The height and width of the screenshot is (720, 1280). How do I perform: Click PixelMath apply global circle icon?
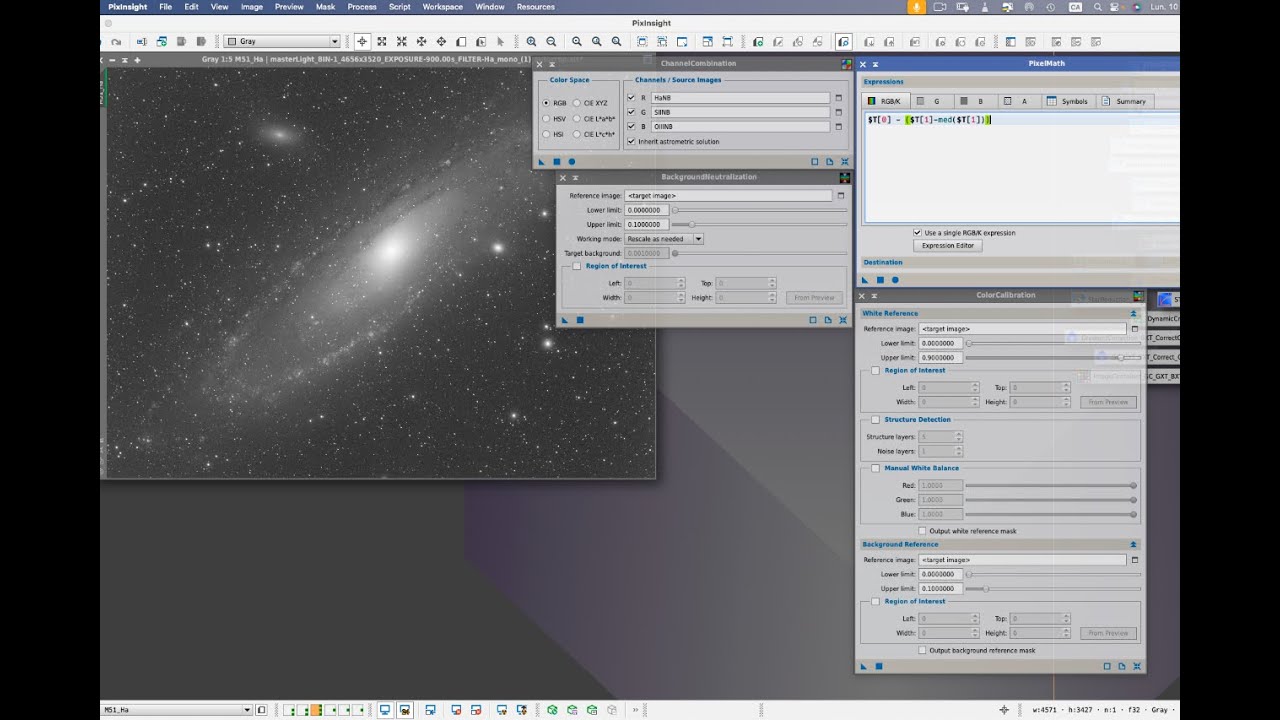tap(895, 280)
